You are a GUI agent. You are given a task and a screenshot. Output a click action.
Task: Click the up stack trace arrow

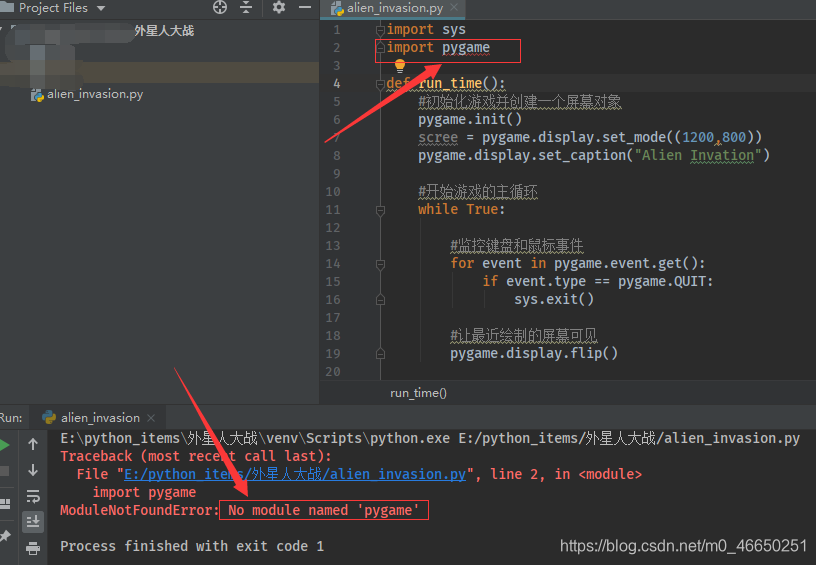33,444
